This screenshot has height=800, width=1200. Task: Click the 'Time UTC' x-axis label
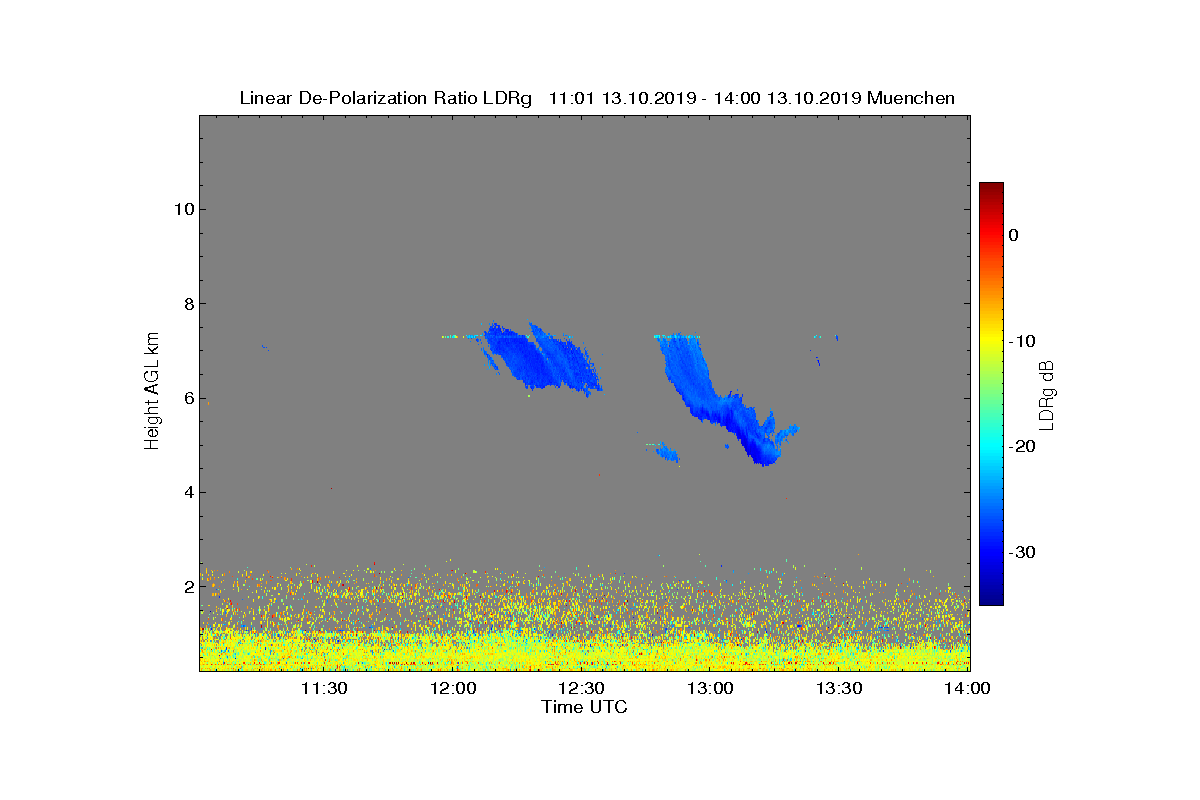pos(585,707)
